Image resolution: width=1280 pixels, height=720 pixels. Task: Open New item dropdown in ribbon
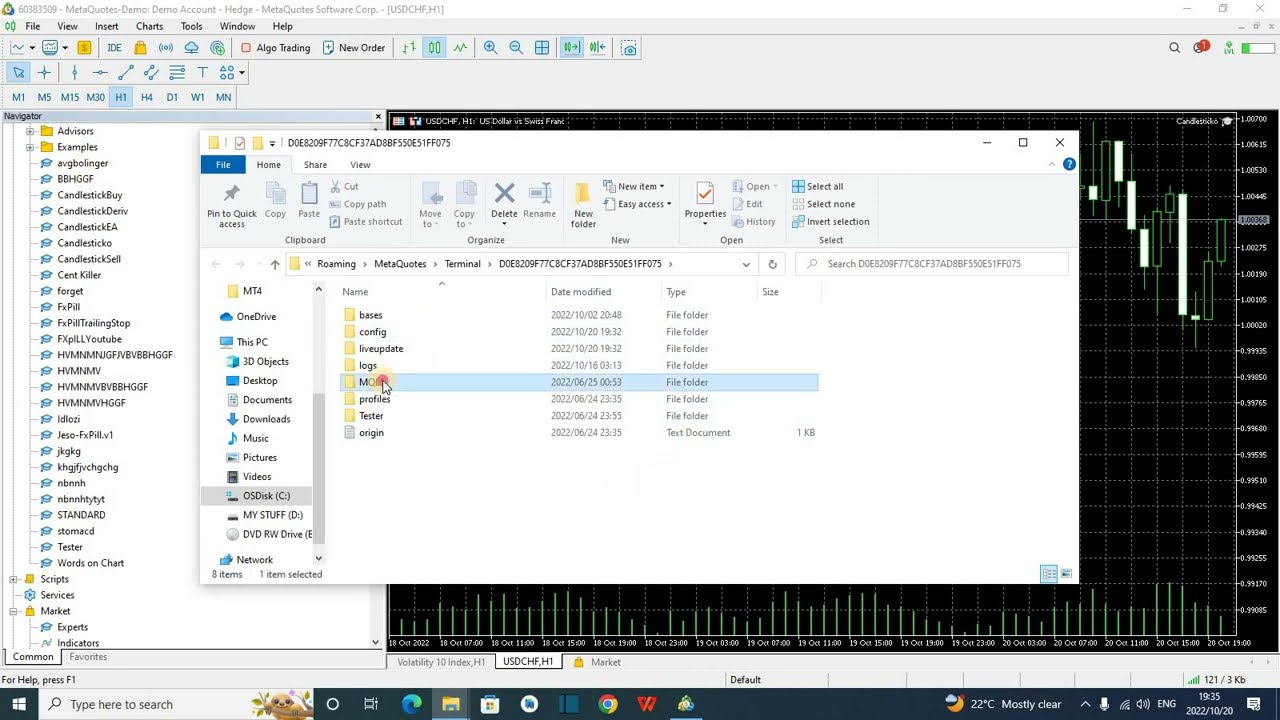click(634, 186)
